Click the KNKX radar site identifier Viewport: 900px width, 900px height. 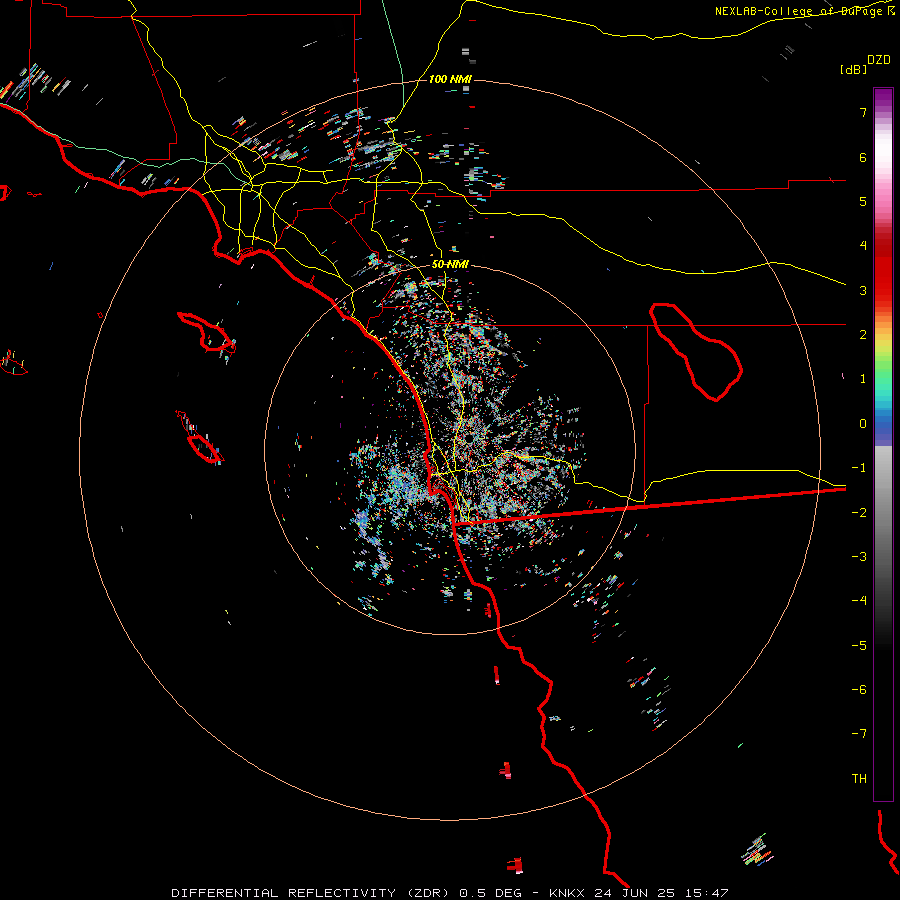coord(567,893)
